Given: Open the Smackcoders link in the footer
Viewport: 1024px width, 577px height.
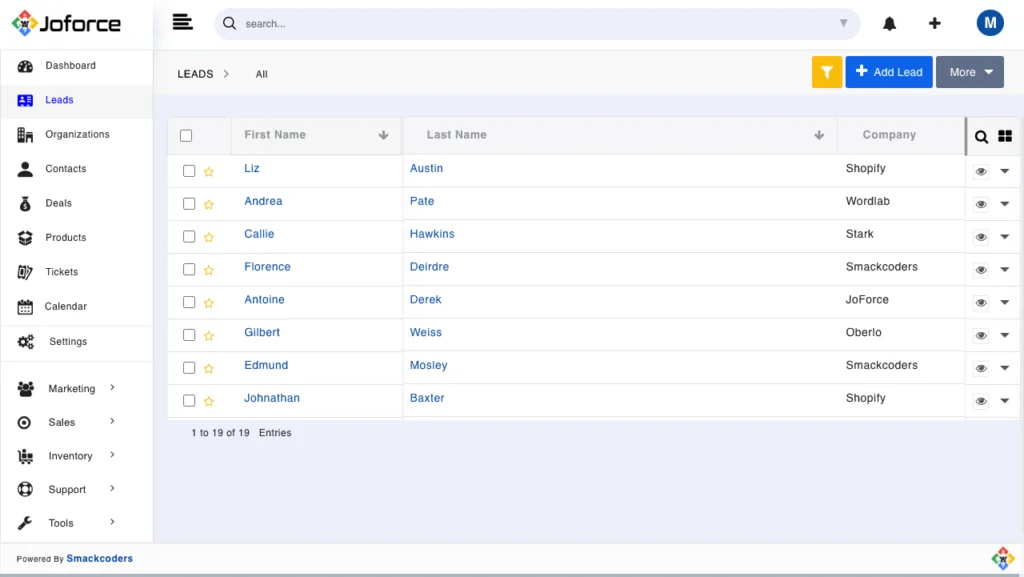Looking at the screenshot, I should coord(99,558).
